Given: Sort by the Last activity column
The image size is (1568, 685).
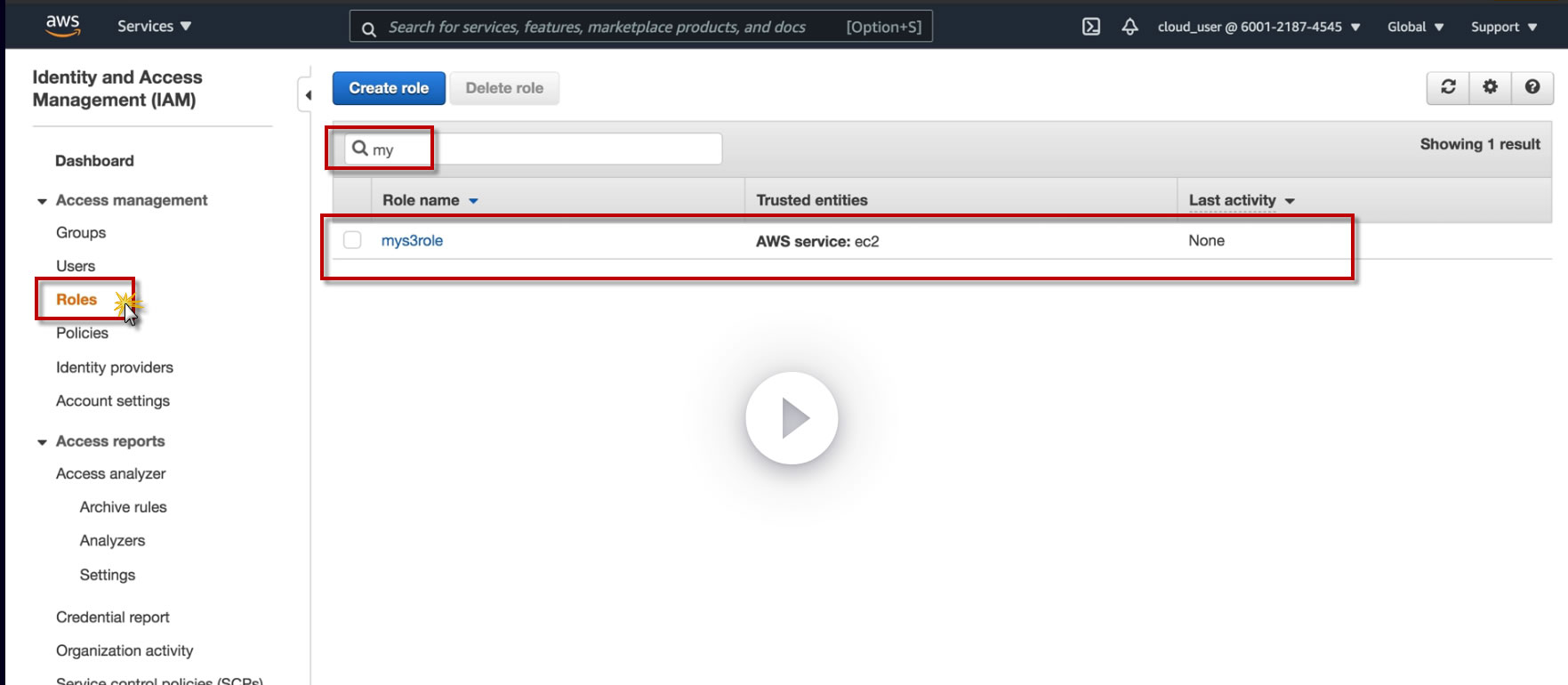Looking at the screenshot, I should coord(1242,200).
